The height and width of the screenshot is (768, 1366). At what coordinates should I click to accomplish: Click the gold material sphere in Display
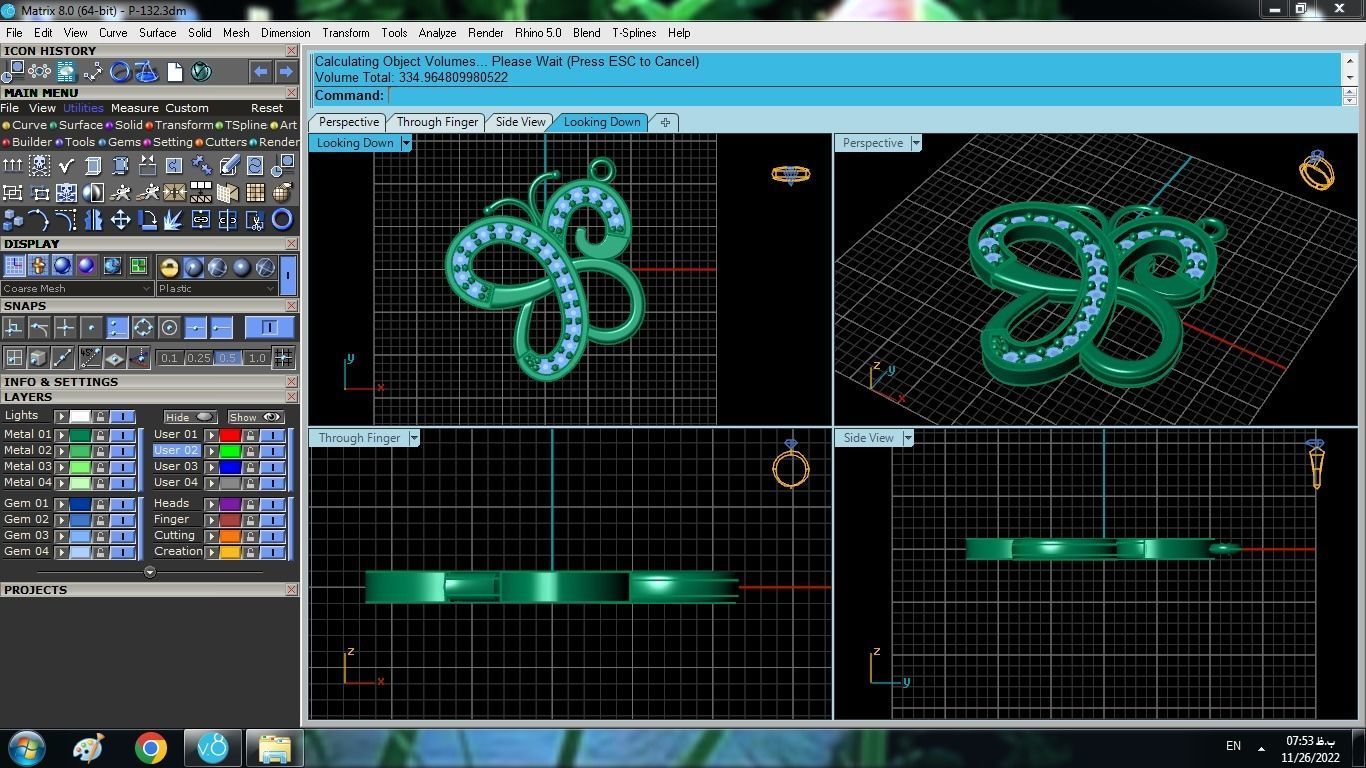pyautogui.click(x=169, y=266)
